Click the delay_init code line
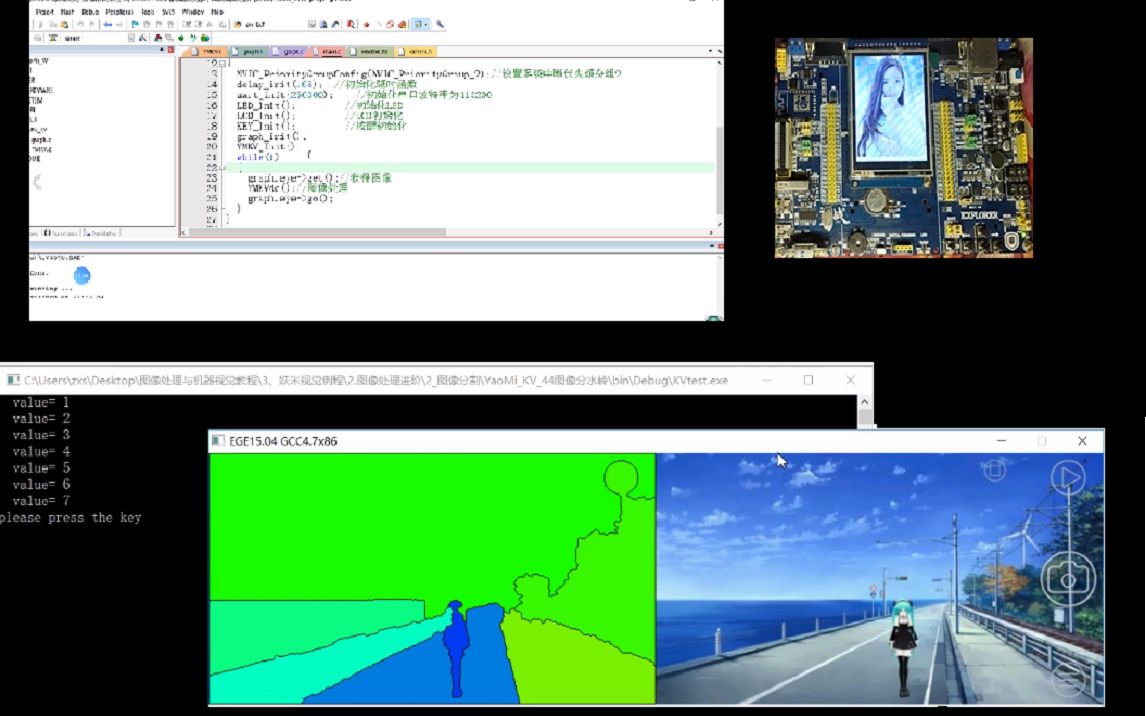Viewport: 1146px width, 716px height. click(278, 84)
